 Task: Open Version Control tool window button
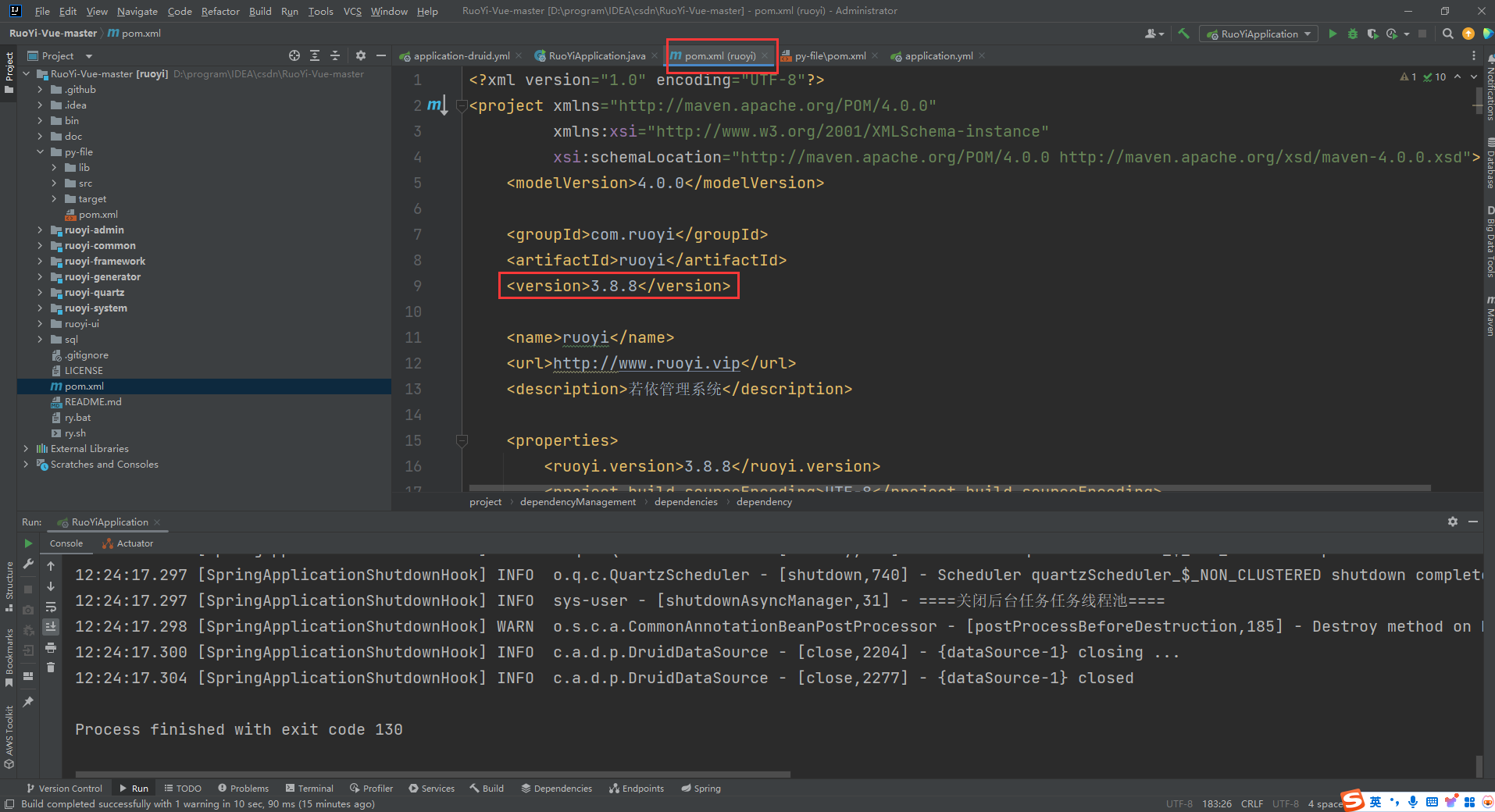point(64,789)
